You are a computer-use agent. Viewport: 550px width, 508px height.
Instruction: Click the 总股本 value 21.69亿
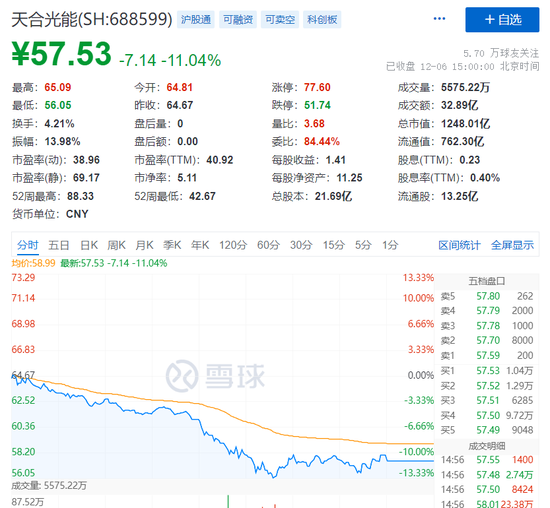pyautogui.click(x=333, y=196)
